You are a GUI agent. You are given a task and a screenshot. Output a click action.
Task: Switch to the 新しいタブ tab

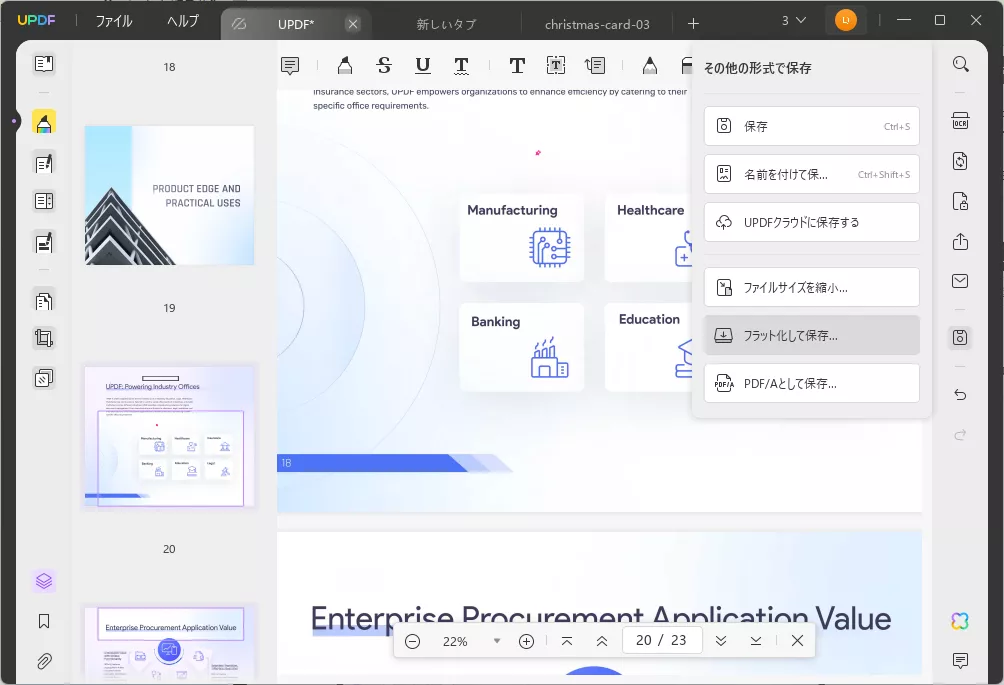tap(446, 24)
